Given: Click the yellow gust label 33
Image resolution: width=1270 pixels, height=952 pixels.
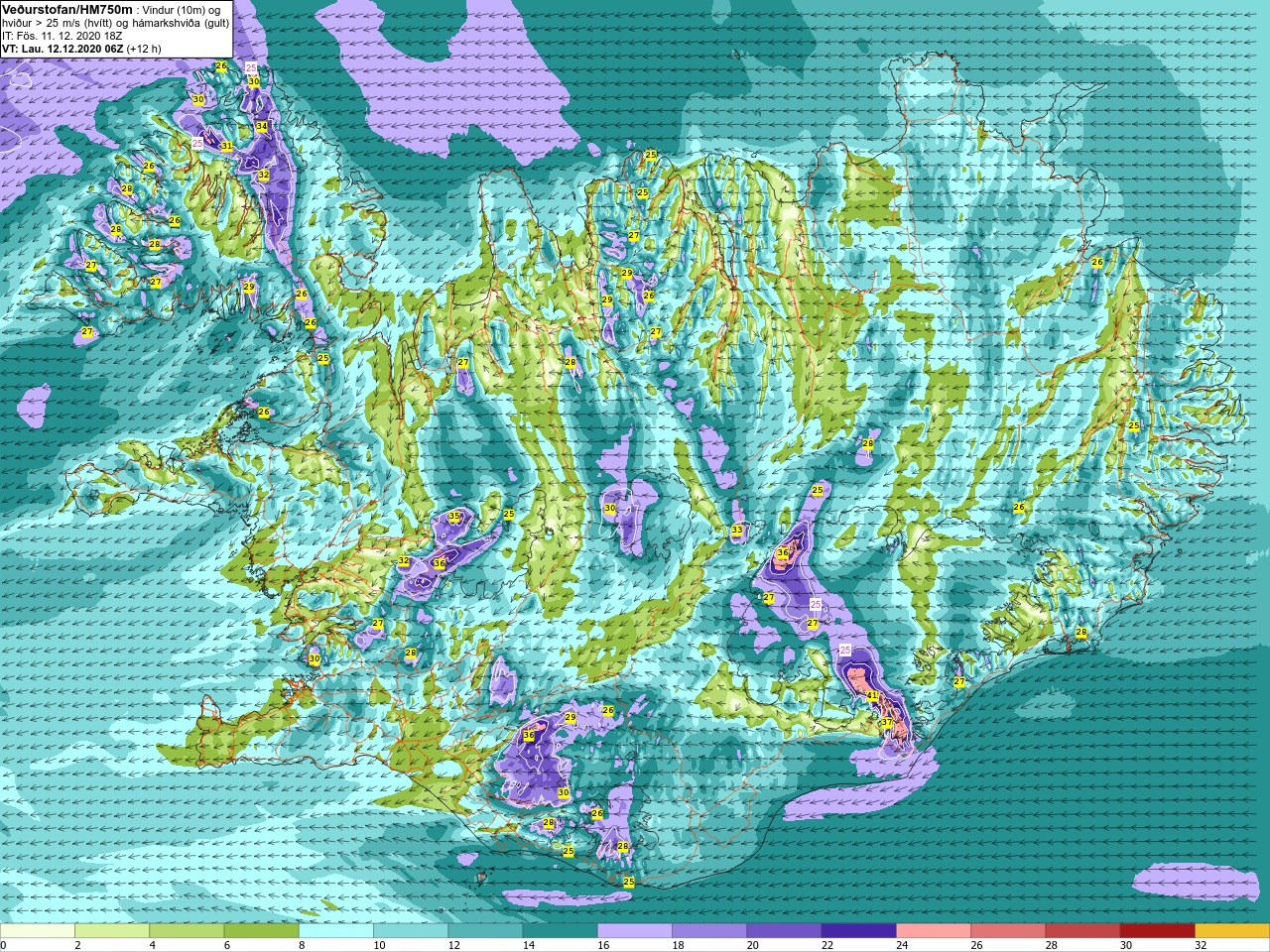Looking at the screenshot, I should (x=737, y=531).
